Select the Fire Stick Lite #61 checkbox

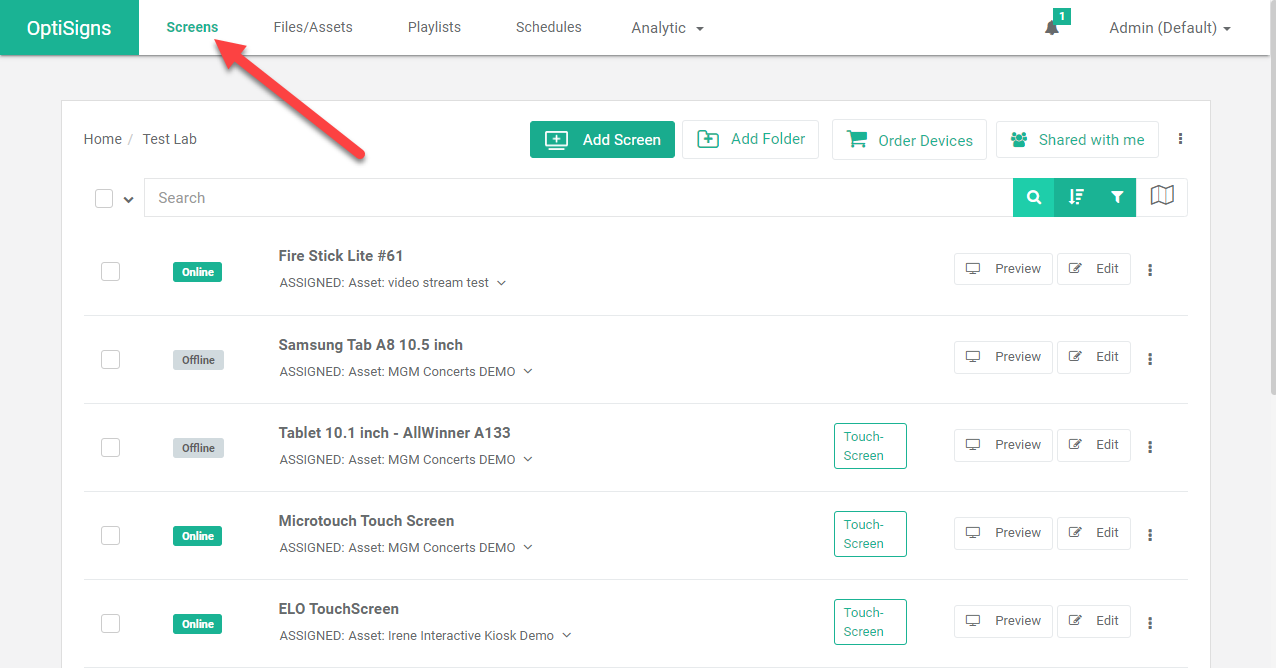tap(110, 271)
